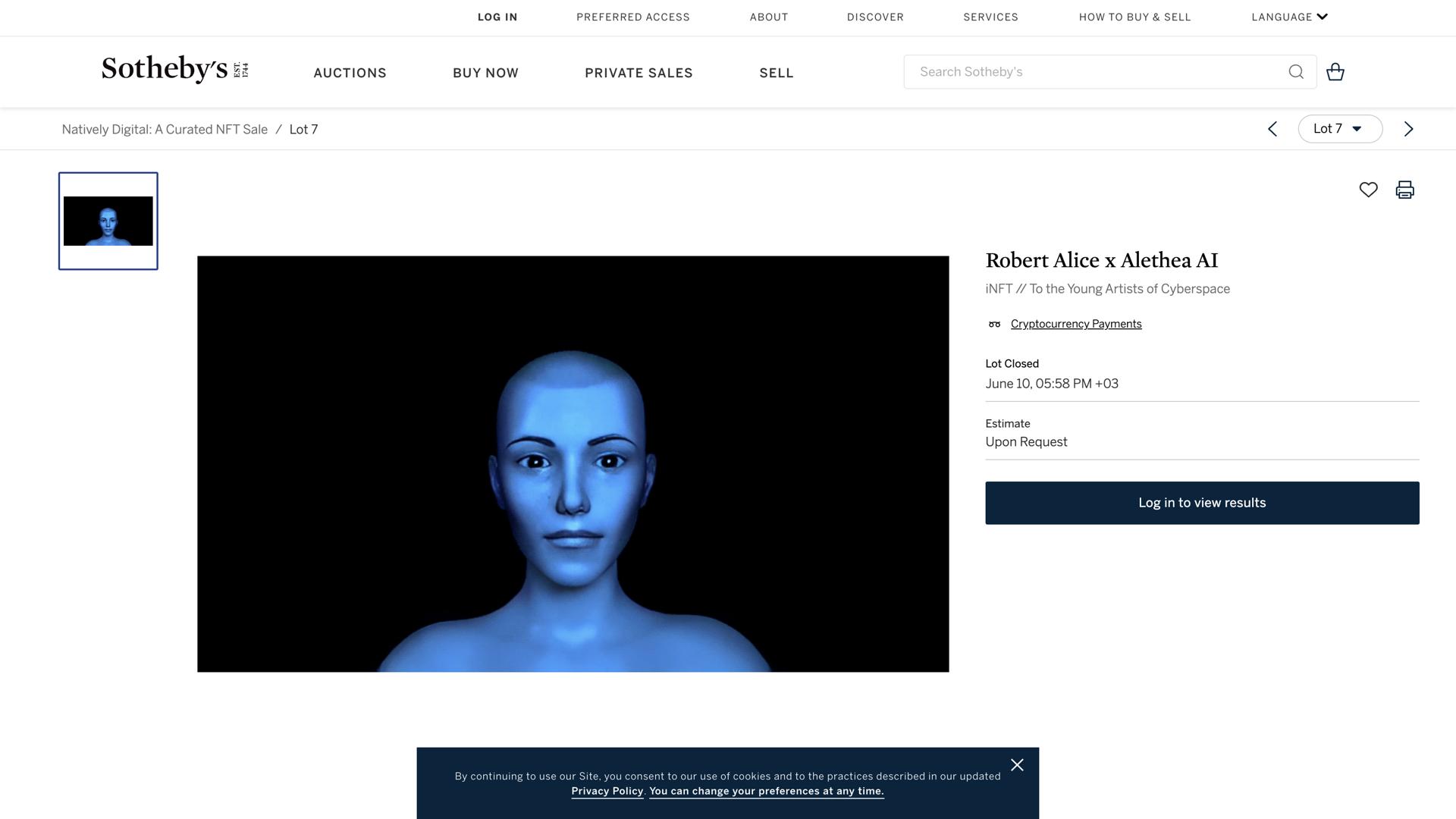This screenshot has height=819, width=1456.
Task: Click Natively Digital sale breadcrumb
Action: click(x=165, y=130)
